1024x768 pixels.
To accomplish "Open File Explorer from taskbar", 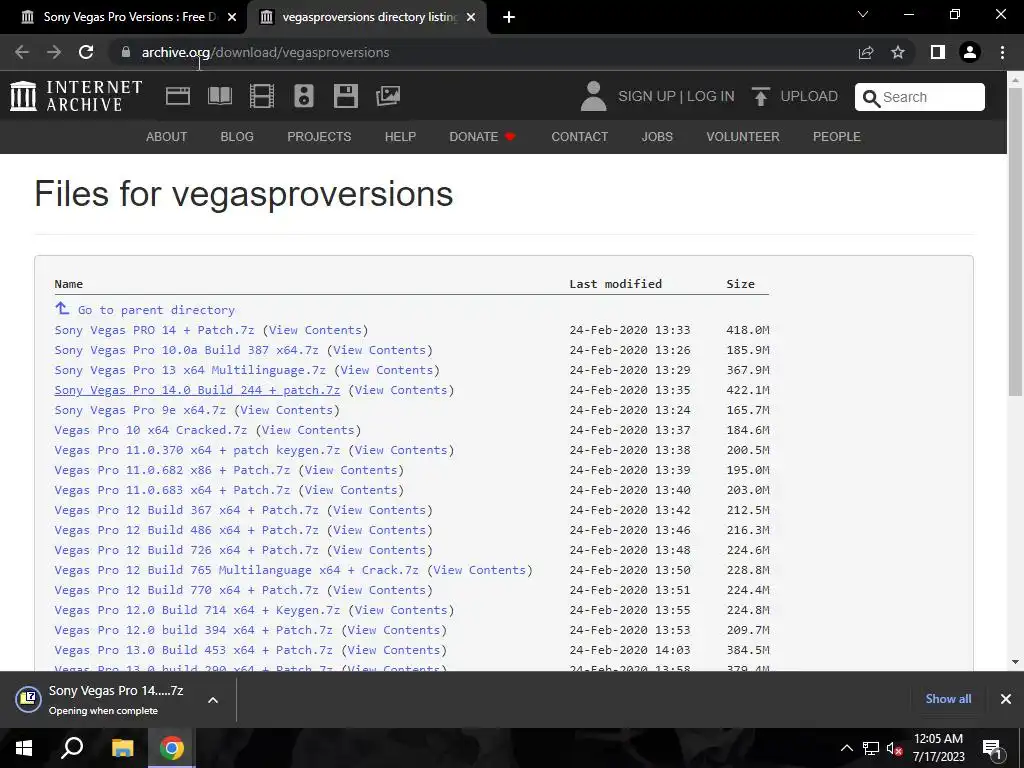I will [x=122, y=748].
